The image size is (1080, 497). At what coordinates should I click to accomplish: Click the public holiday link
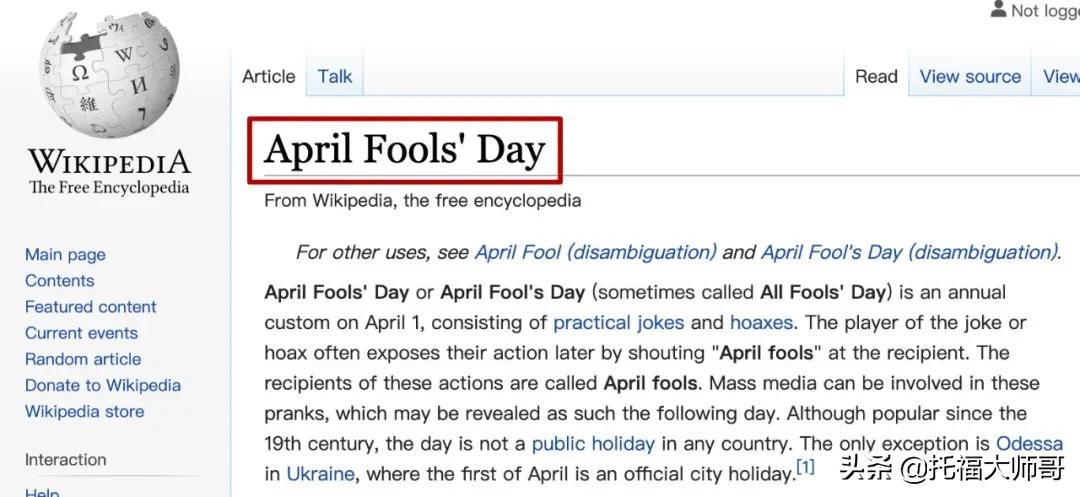coord(593,443)
